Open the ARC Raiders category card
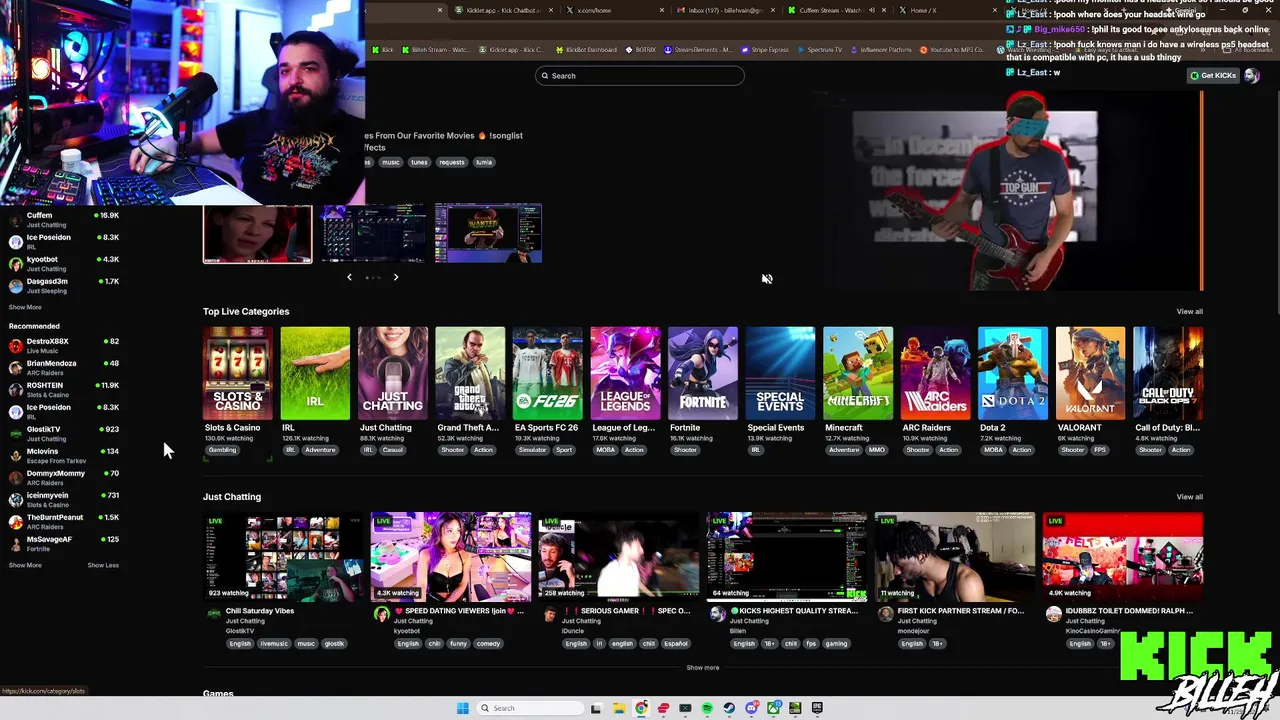The image size is (1280, 720). pyautogui.click(x=935, y=373)
